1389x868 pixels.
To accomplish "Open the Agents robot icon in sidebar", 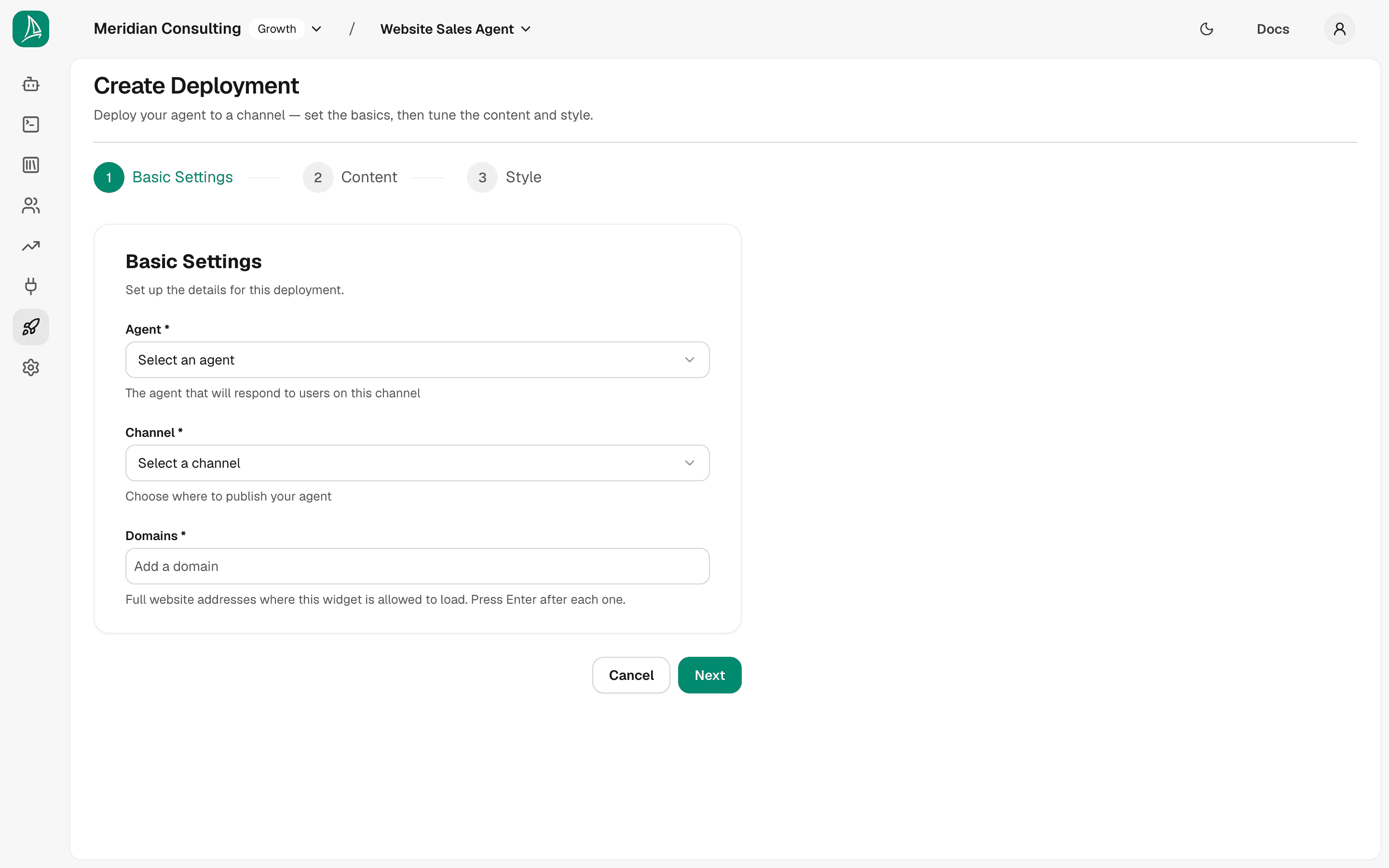I will 31,84.
